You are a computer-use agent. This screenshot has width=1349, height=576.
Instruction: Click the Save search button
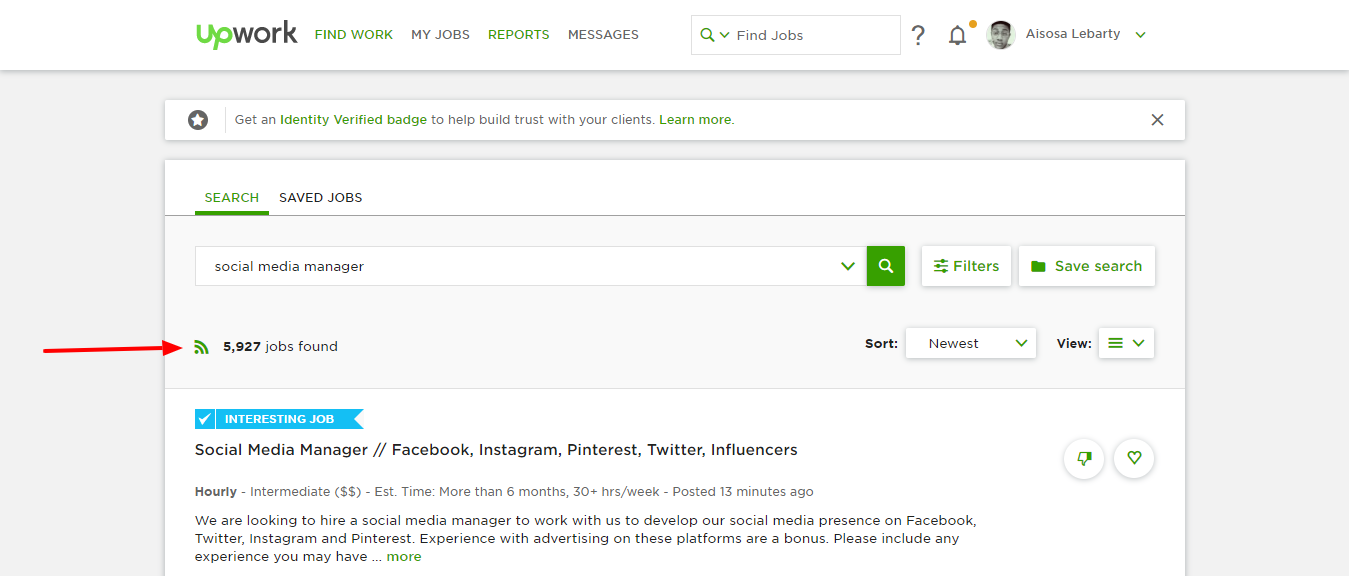pyautogui.click(x=1086, y=266)
